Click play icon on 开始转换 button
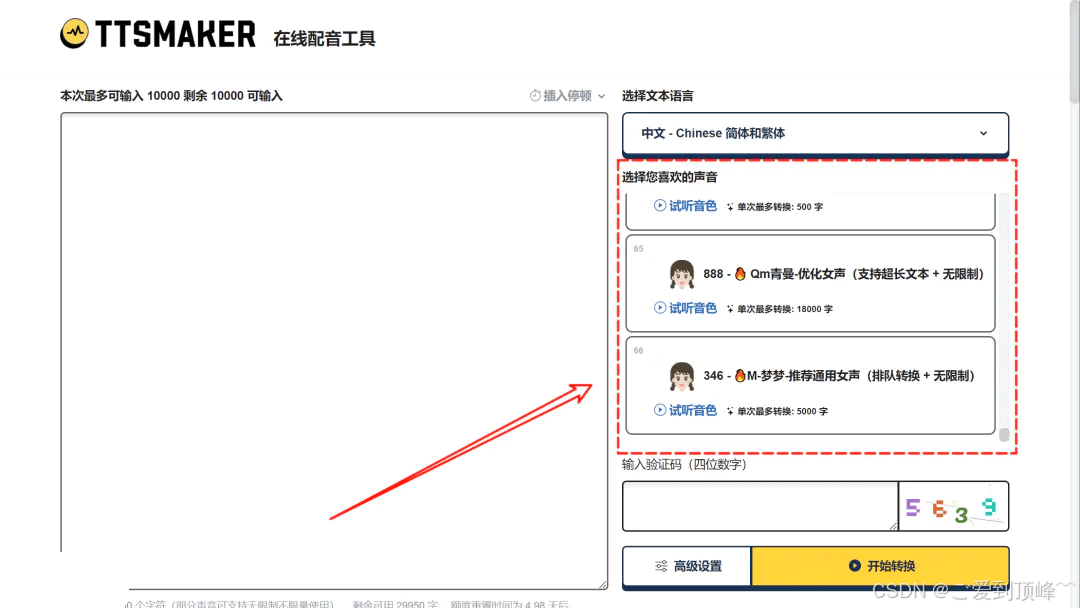The width and height of the screenshot is (1080, 608). (x=855, y=565)
